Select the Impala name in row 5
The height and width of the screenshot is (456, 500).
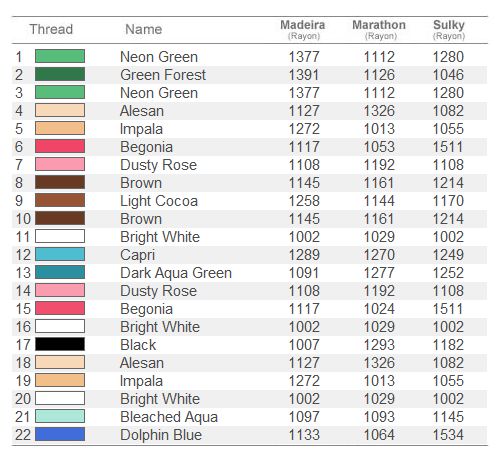point(141,129)
